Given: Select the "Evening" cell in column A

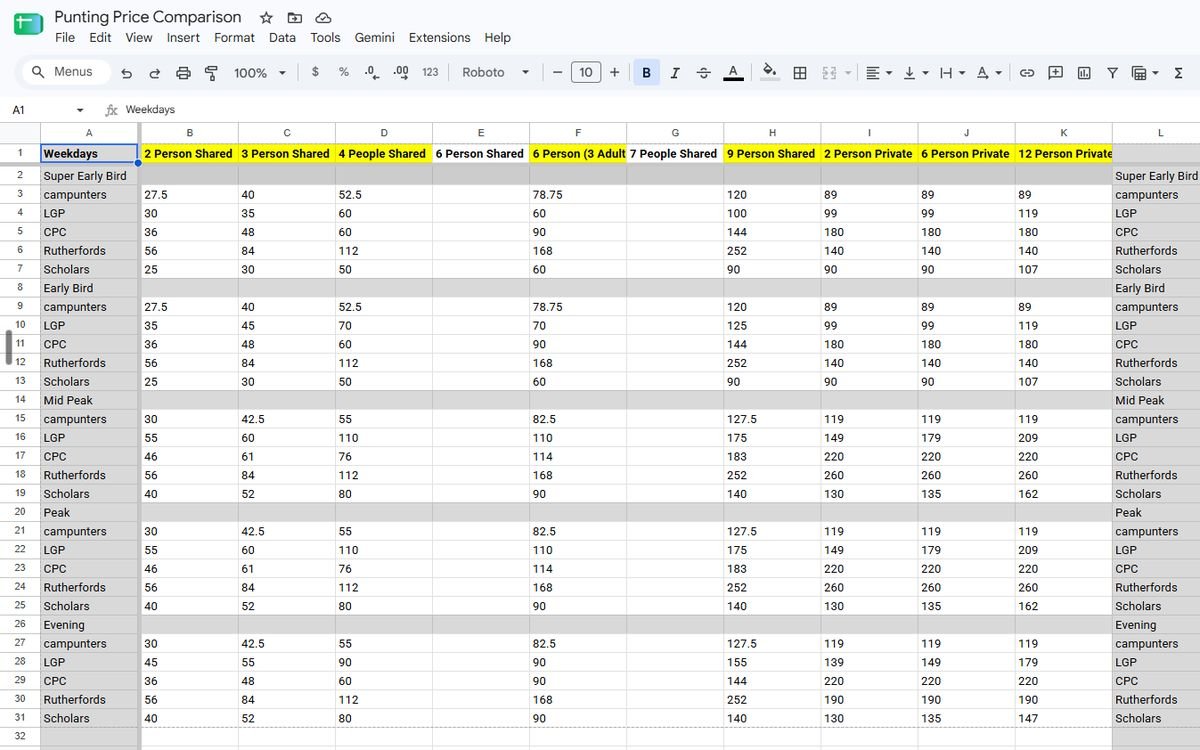Looking at the screenshot, I should pos(89,625).
